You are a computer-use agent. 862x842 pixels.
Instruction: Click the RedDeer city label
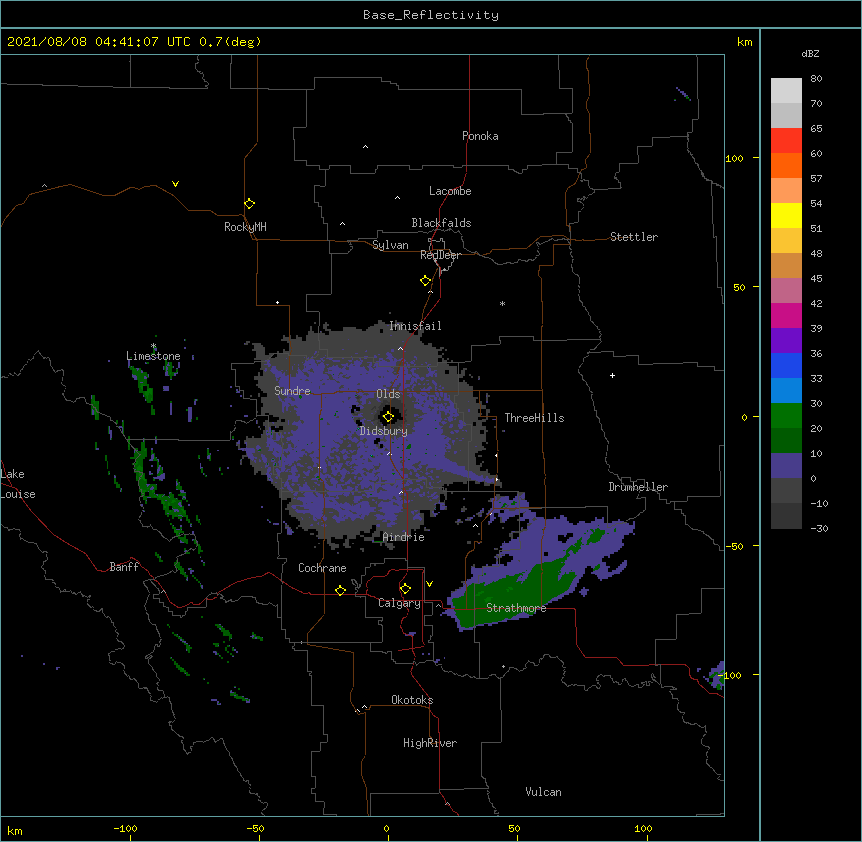tap(440, 255)
